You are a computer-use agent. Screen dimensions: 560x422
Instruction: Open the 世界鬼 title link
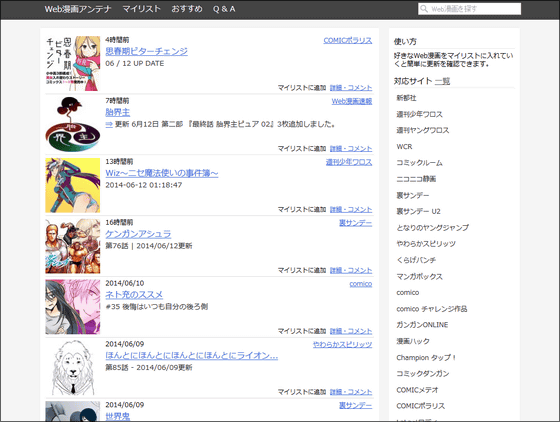118,416
